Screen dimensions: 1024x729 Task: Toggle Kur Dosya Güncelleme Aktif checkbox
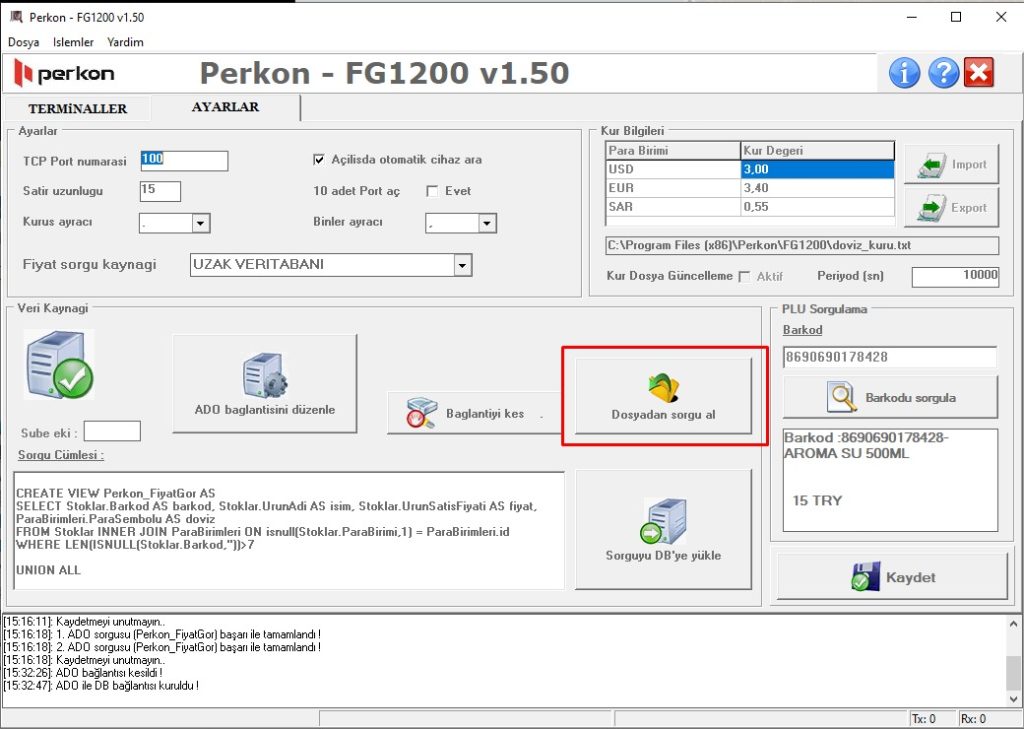[x=744, y=276]
